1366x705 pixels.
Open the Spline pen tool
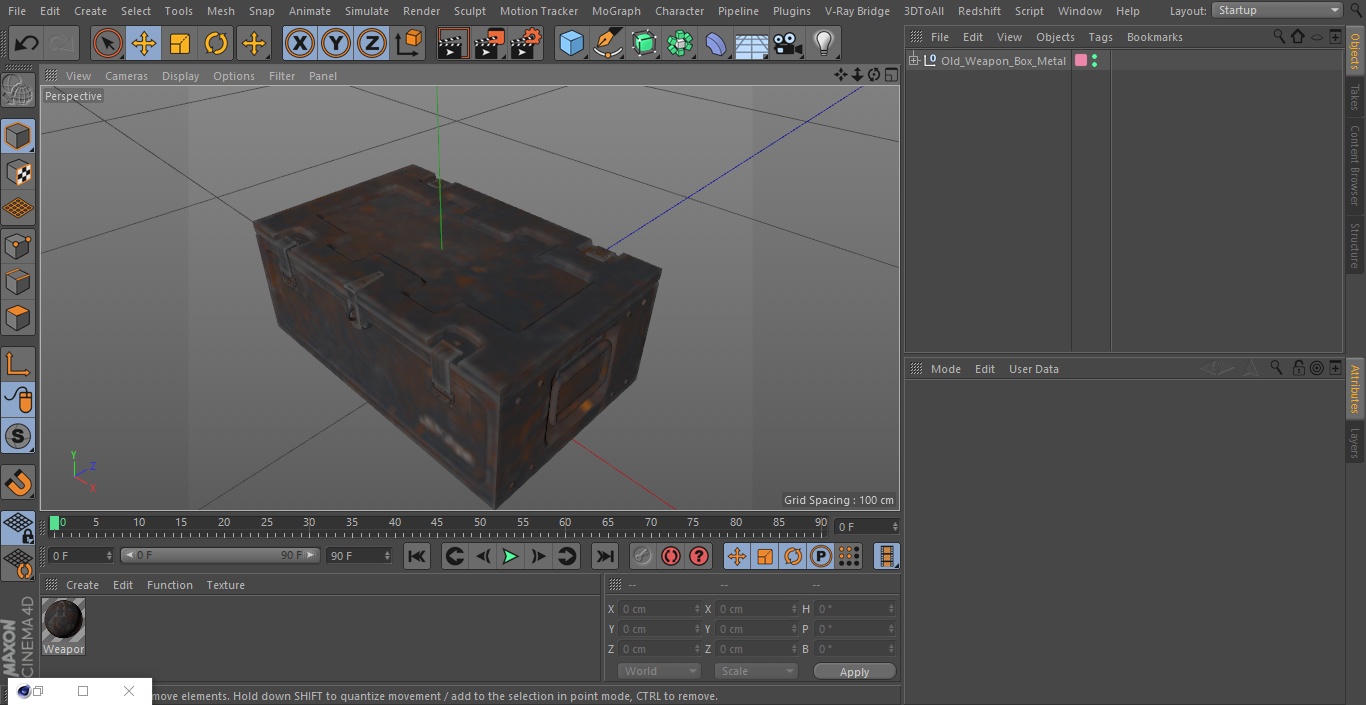[607, 43]
